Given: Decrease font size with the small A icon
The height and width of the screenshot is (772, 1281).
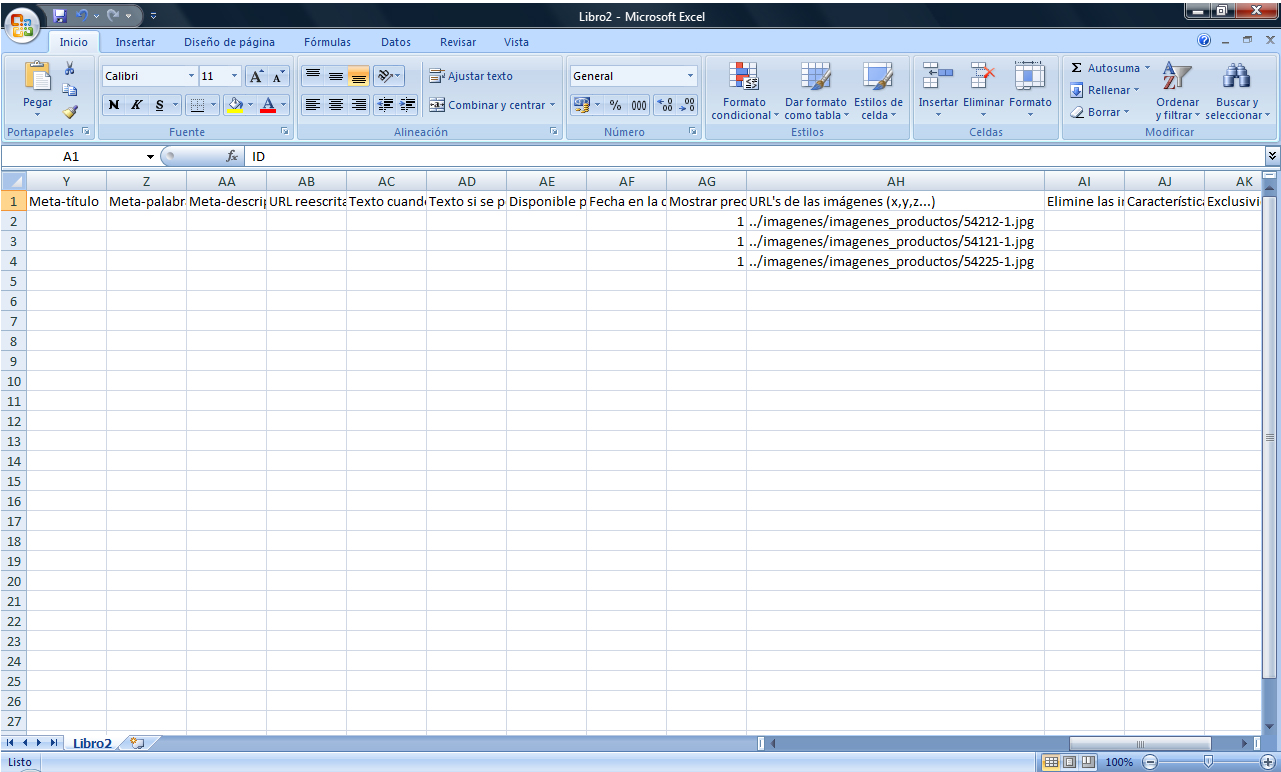Looking at the screenshot, I should coord(278,76).
